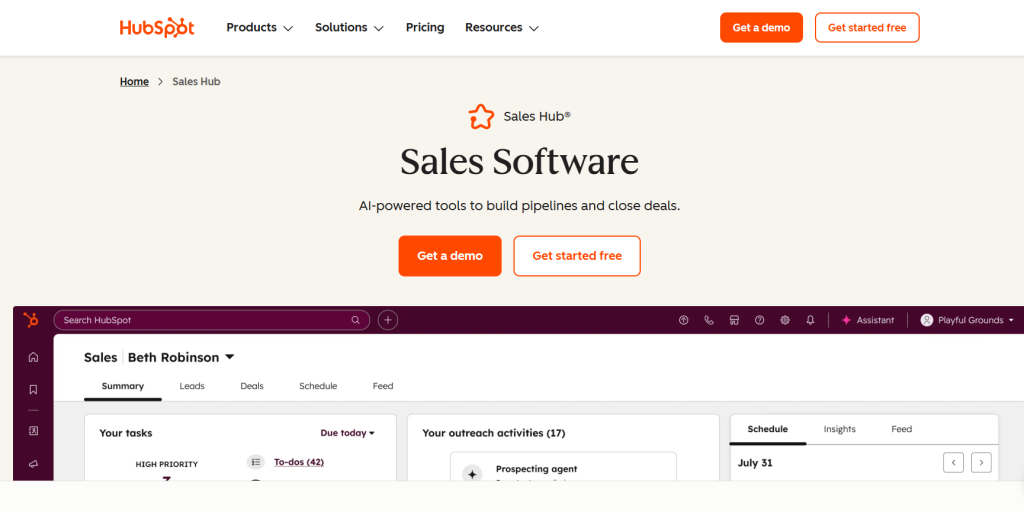Open the Pricing page link
Viewport: 1024px width, 512px height.
pyautogui.click(x=425, y=27)
